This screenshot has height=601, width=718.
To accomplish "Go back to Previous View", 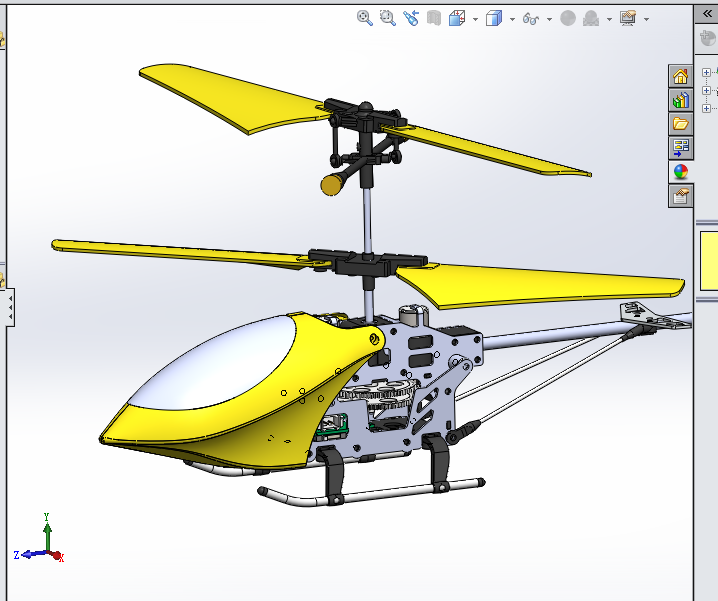I will [x=411, y=18].
